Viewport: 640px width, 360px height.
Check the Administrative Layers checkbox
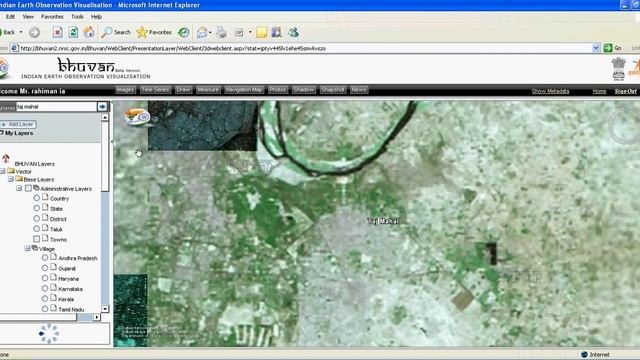[28, 188]
